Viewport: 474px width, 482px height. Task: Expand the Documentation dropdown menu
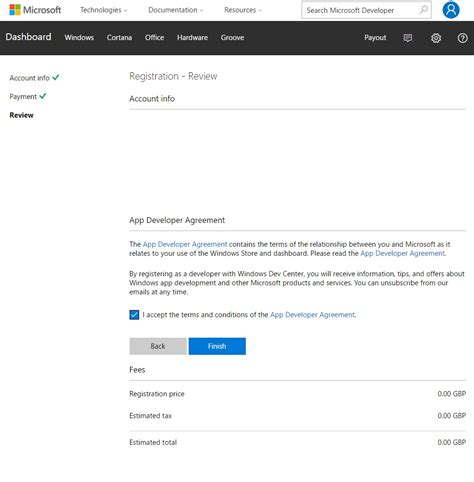point(176,10)
